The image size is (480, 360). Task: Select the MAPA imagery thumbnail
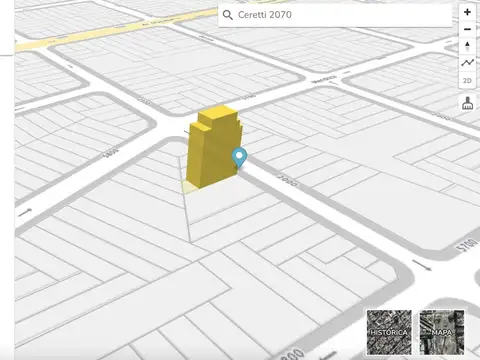coord(442,332)
